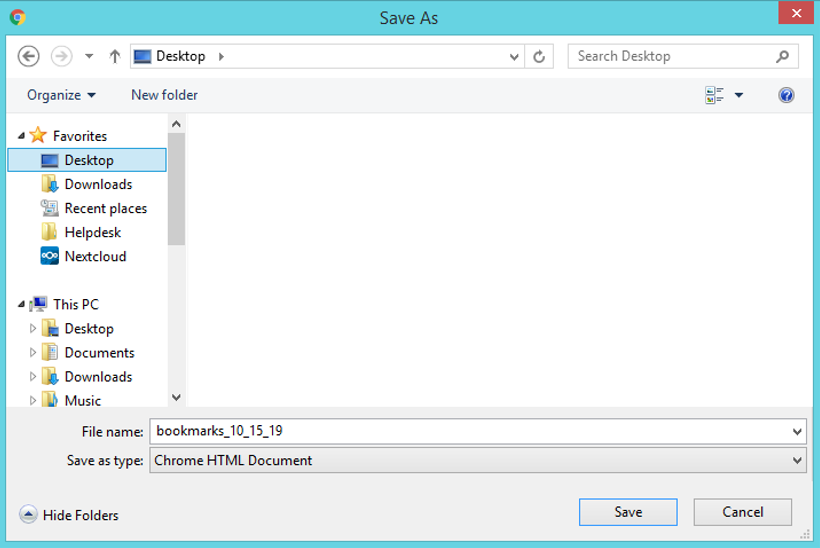Expand Desktop under This PC

click(32, 328)
